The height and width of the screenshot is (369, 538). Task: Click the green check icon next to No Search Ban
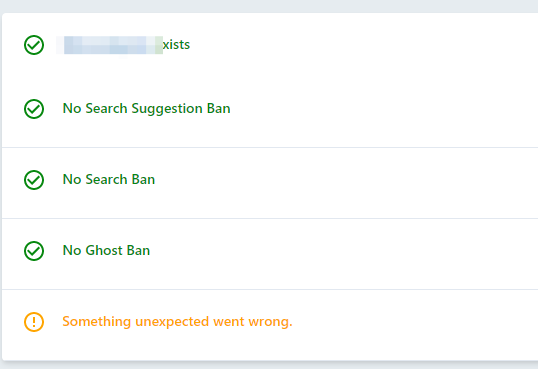34,180
